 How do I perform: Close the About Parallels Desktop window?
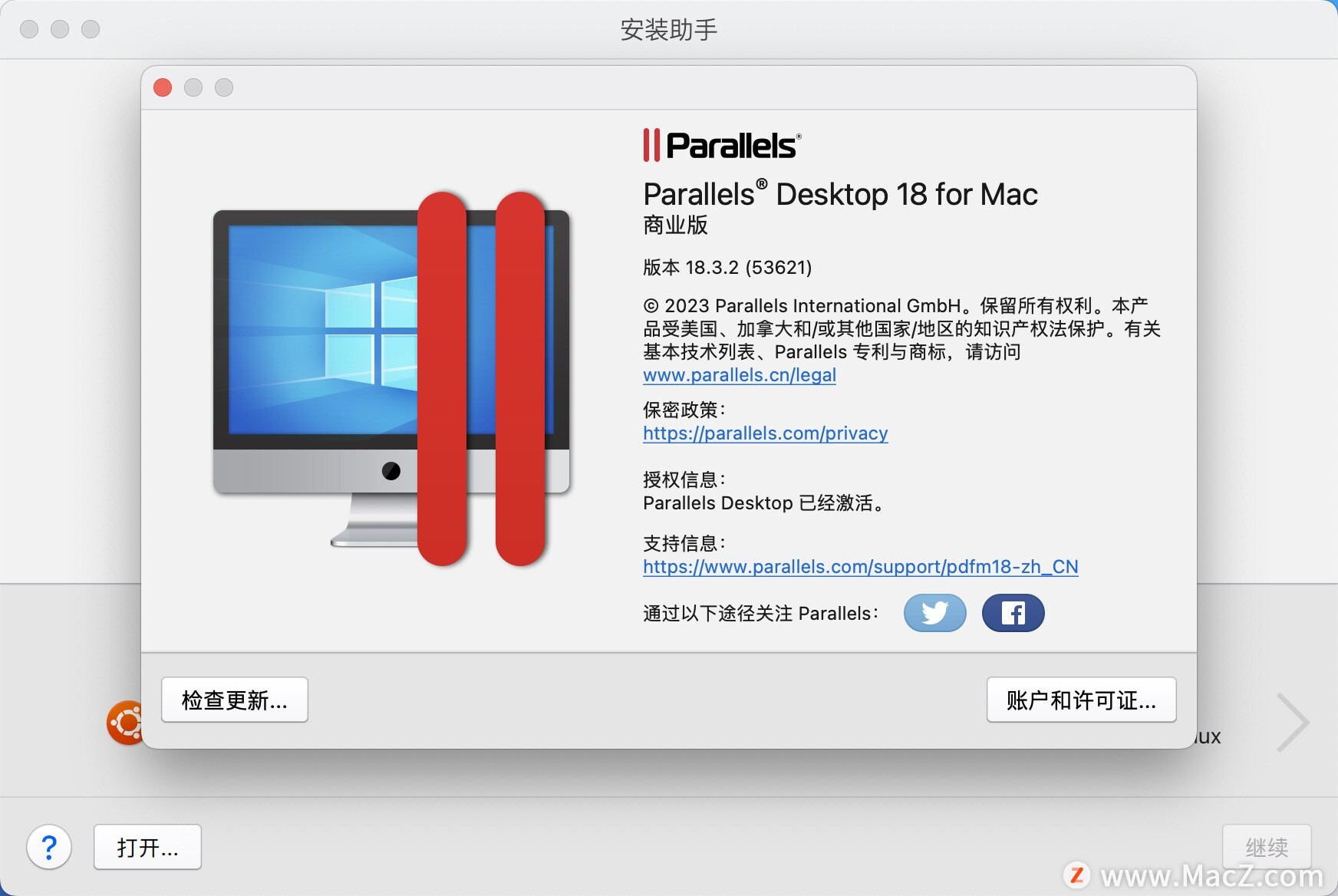pos(163,87)
